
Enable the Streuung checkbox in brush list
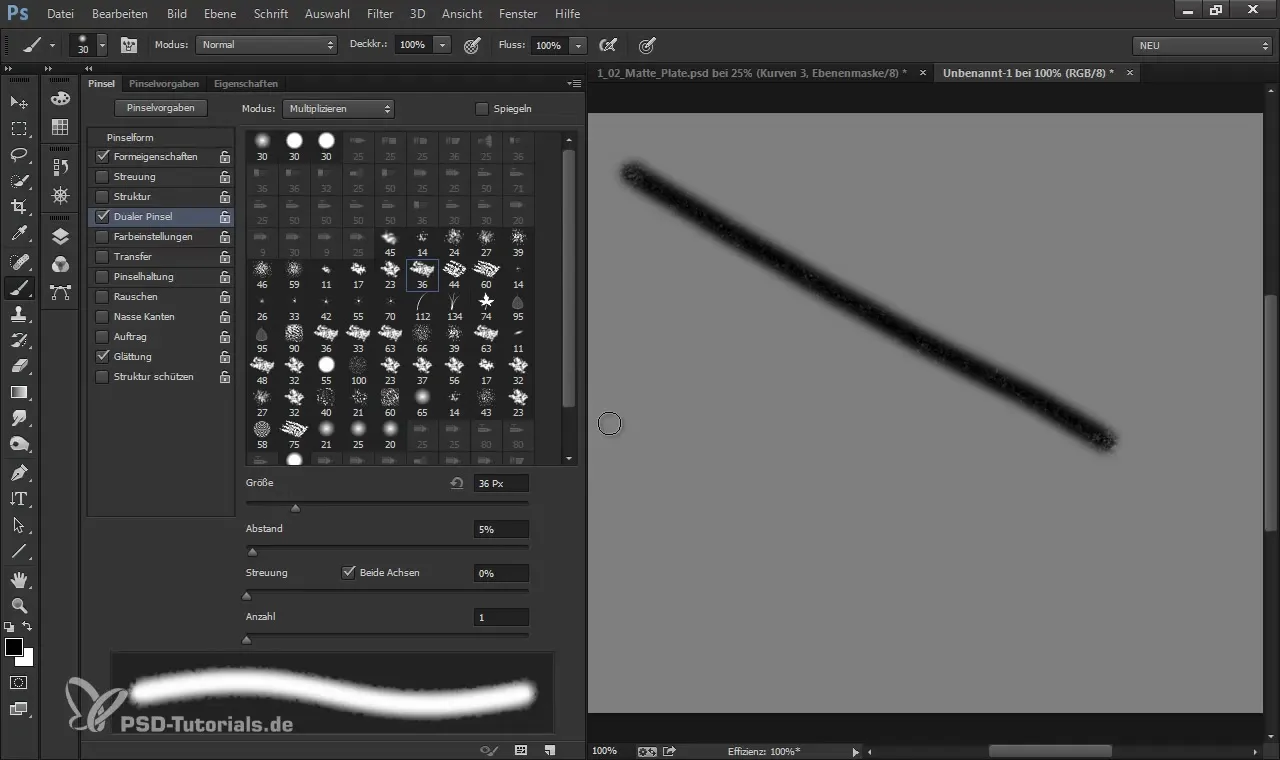pos(102,177)
